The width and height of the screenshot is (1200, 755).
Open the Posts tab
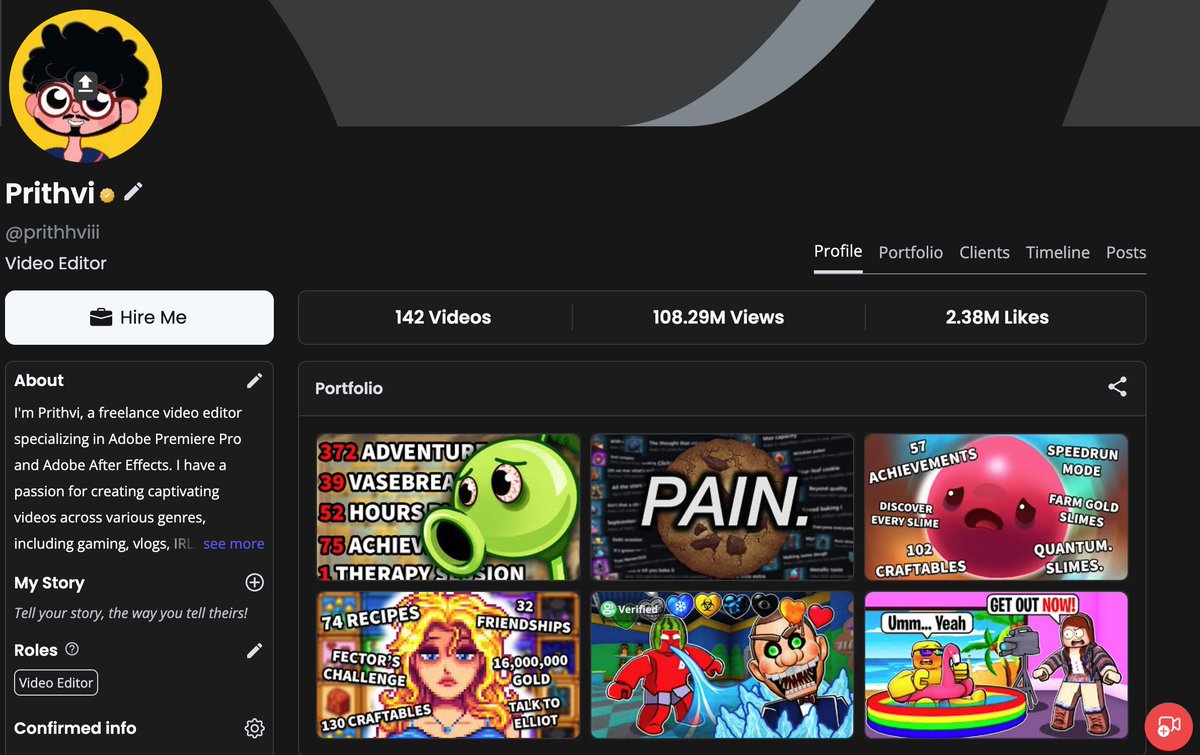coord(1126,252)
